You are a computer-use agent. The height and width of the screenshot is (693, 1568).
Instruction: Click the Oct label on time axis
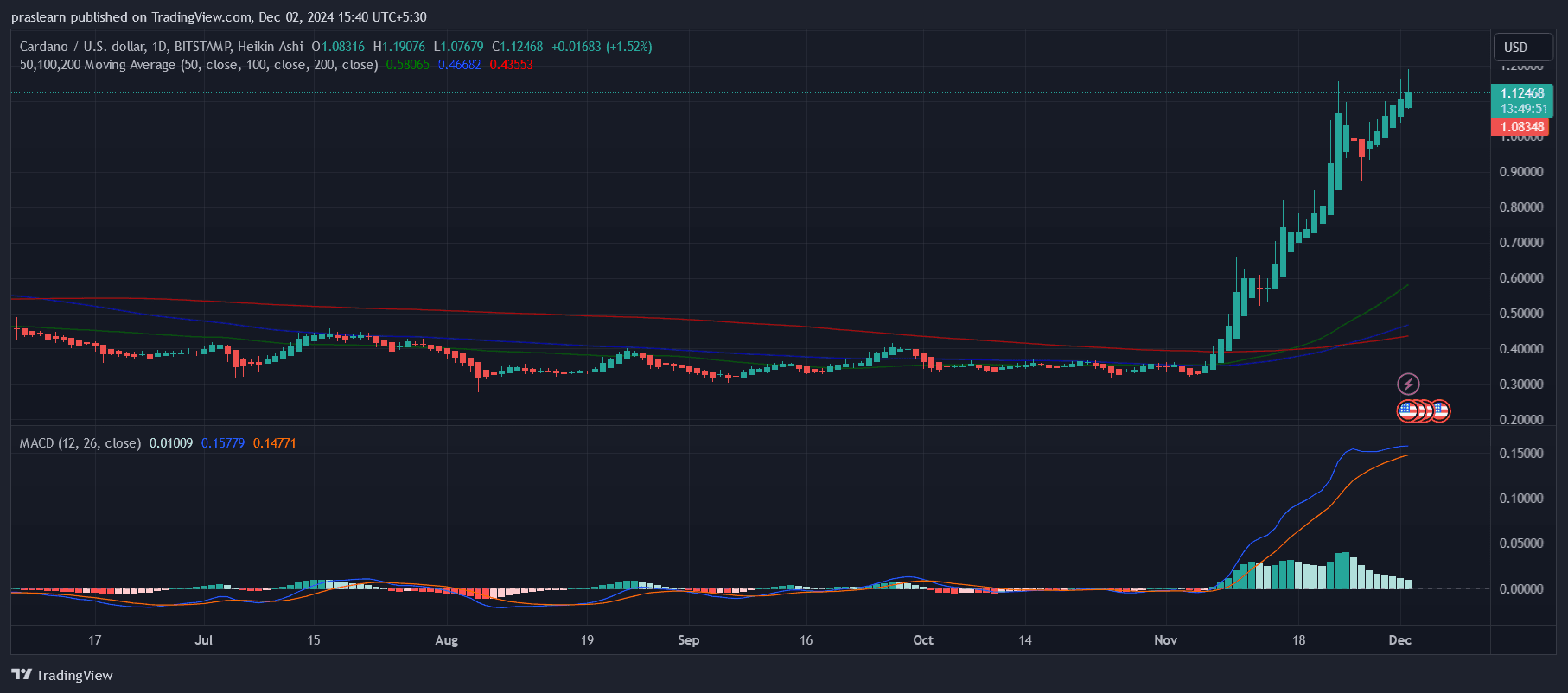[923, 640]
